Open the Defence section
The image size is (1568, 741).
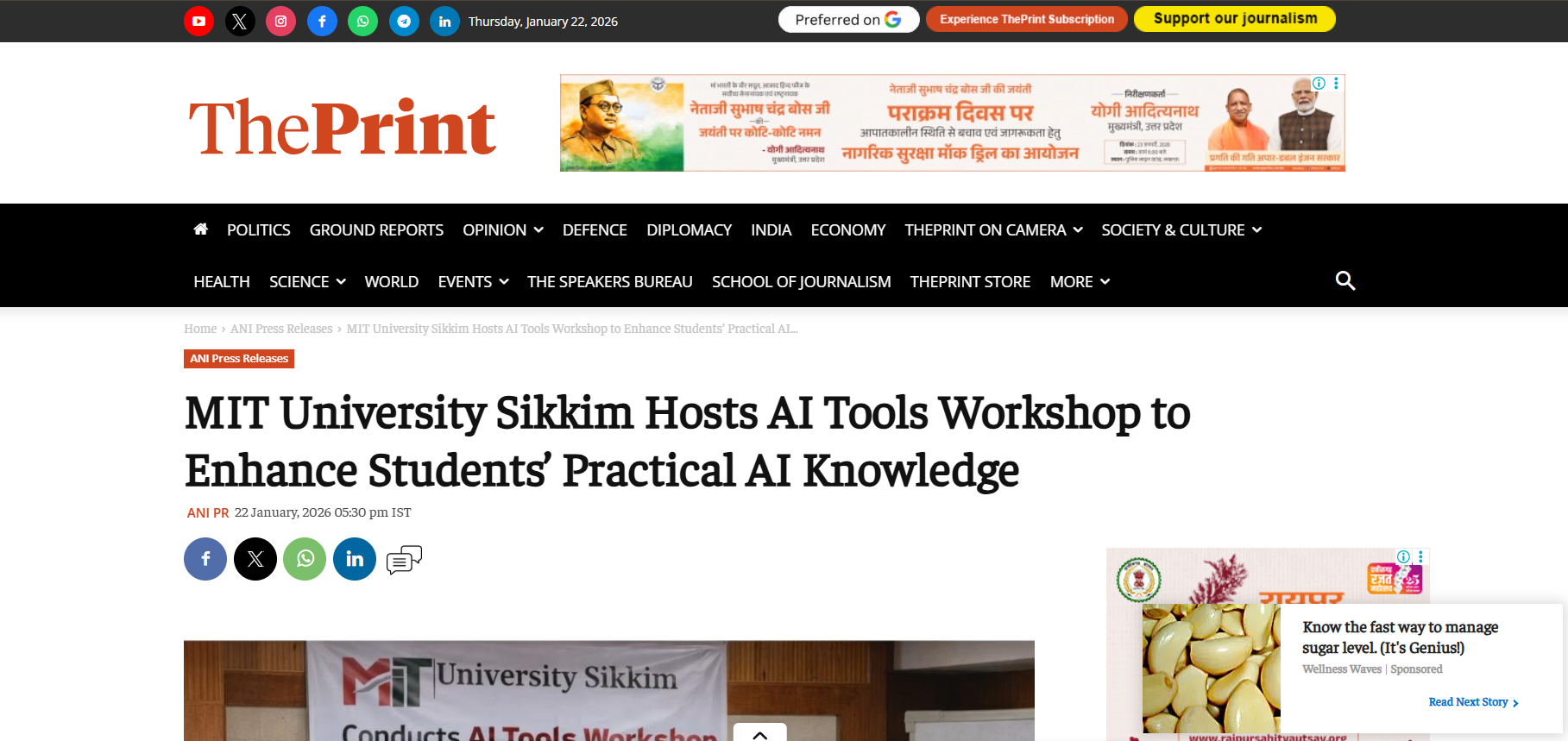(x=595, y=230)
